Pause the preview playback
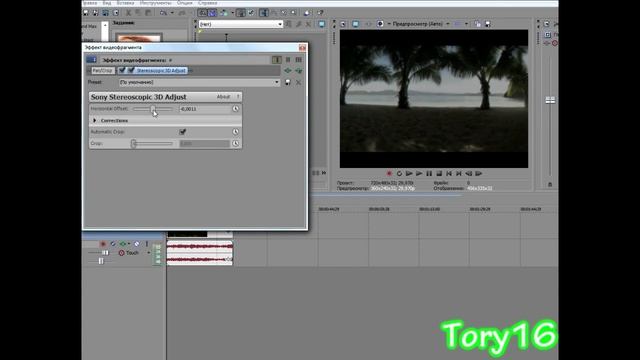This screenshot has width=640, height=360. click(429, 173)
